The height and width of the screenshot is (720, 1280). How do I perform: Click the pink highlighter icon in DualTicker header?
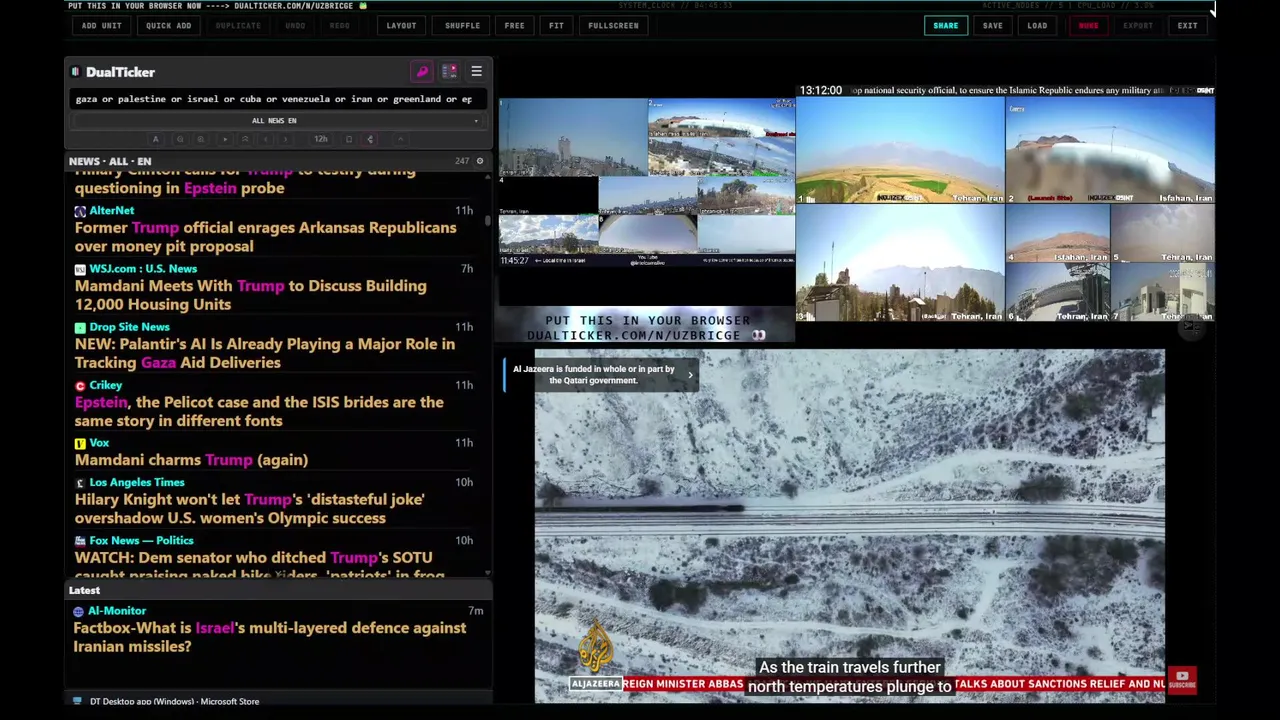[x=422, y=72]
